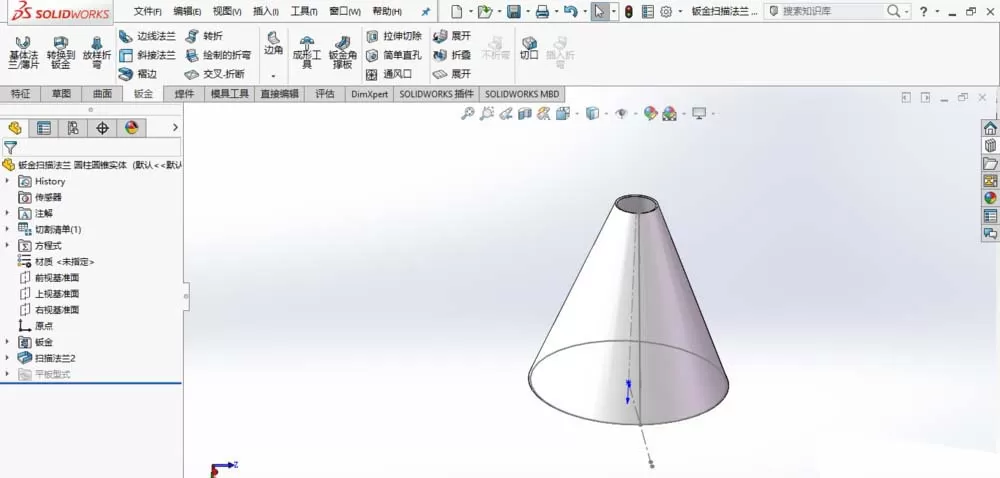Open the 成形工具 forming tool

tap(307, 52)
